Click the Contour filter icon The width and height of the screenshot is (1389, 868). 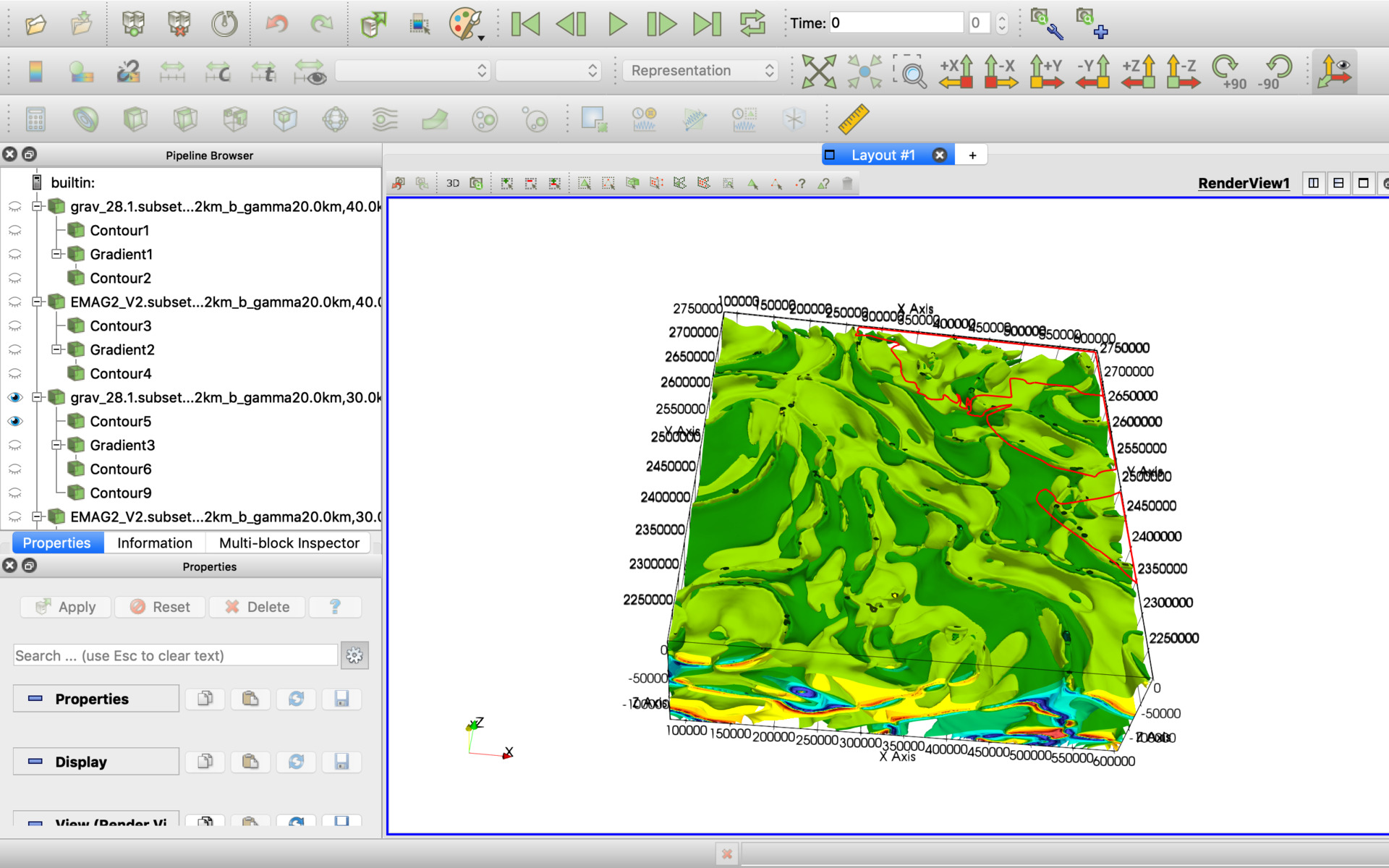[x=85, y=119]
